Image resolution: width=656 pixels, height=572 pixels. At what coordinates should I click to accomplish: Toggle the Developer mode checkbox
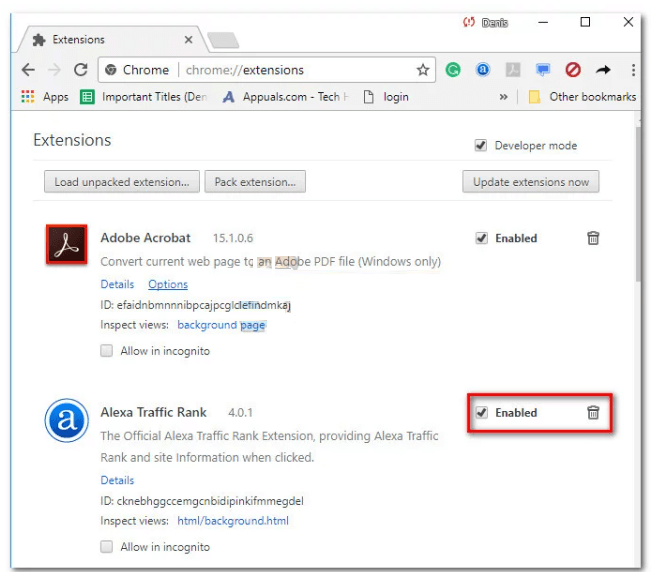tap(481, 146)
